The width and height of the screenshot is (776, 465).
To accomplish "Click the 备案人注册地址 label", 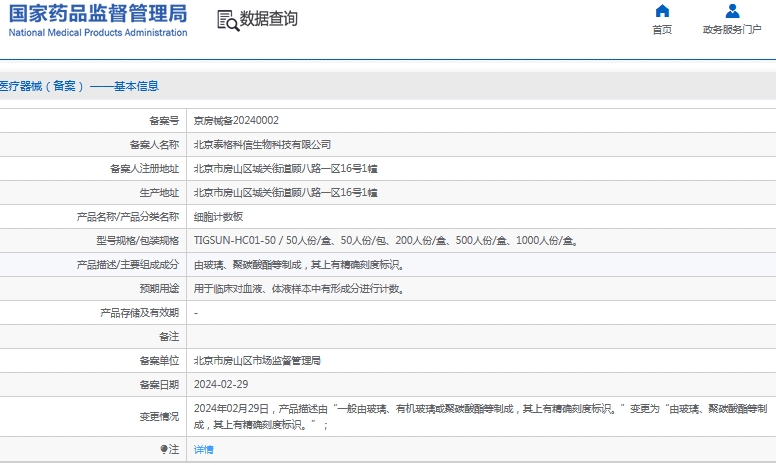I will click(x=144, y=169).
